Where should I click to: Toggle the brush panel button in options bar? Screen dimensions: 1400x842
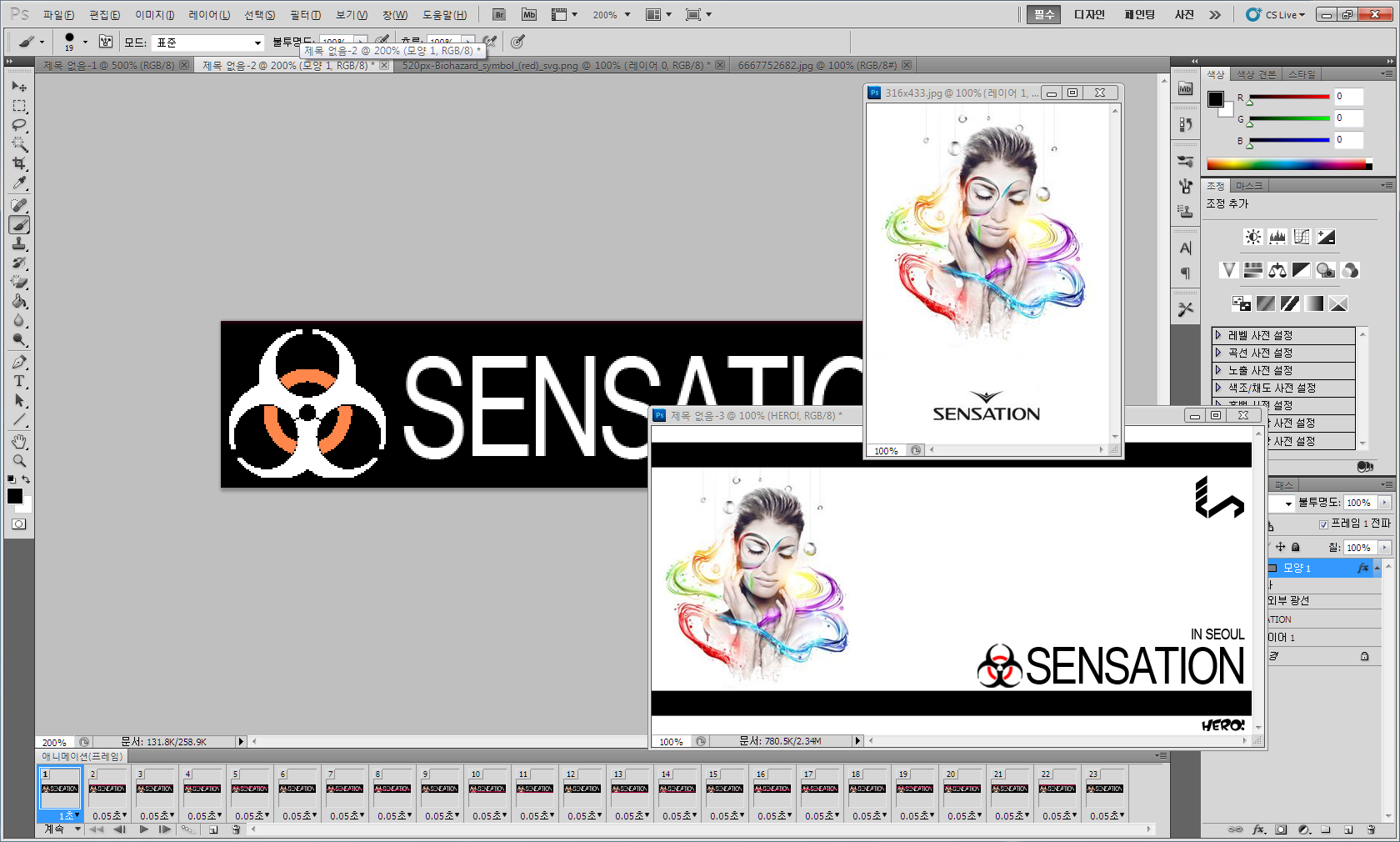[106, 42]
